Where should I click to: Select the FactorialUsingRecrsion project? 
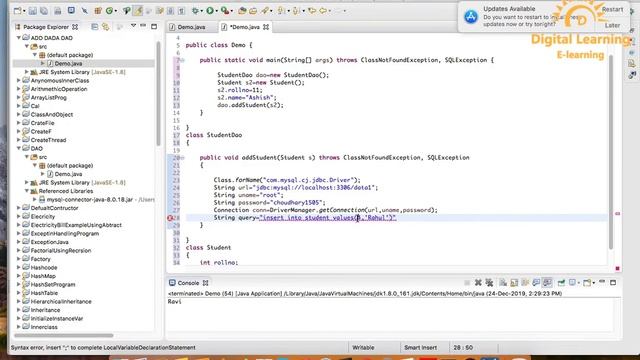tap(60, 251)
